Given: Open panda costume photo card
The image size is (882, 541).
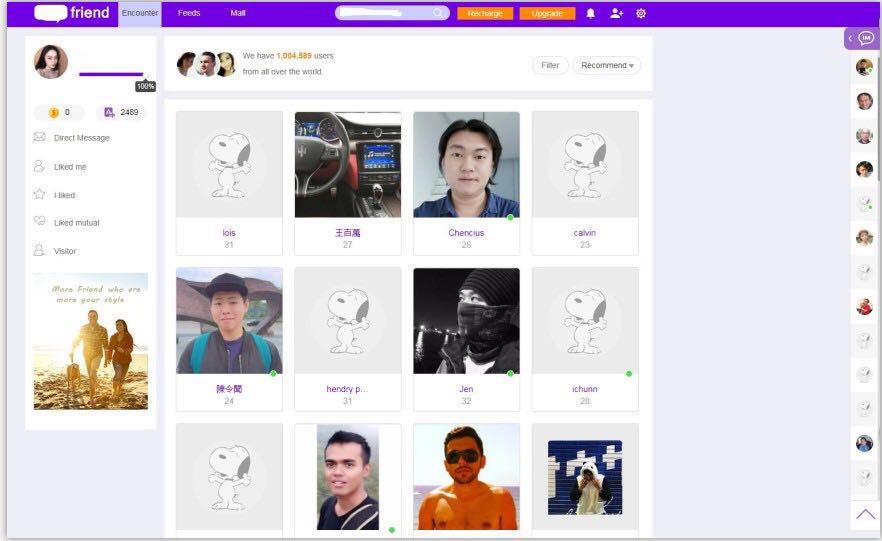Looking at the screenshot, I should 585,477.
